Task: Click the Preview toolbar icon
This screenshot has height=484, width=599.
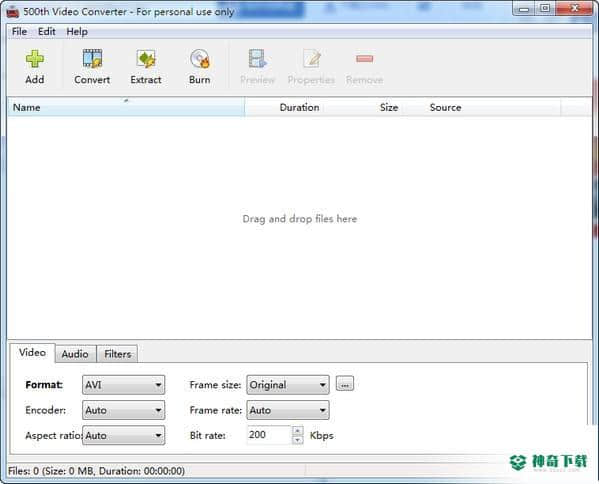Action: pos(257,59)
